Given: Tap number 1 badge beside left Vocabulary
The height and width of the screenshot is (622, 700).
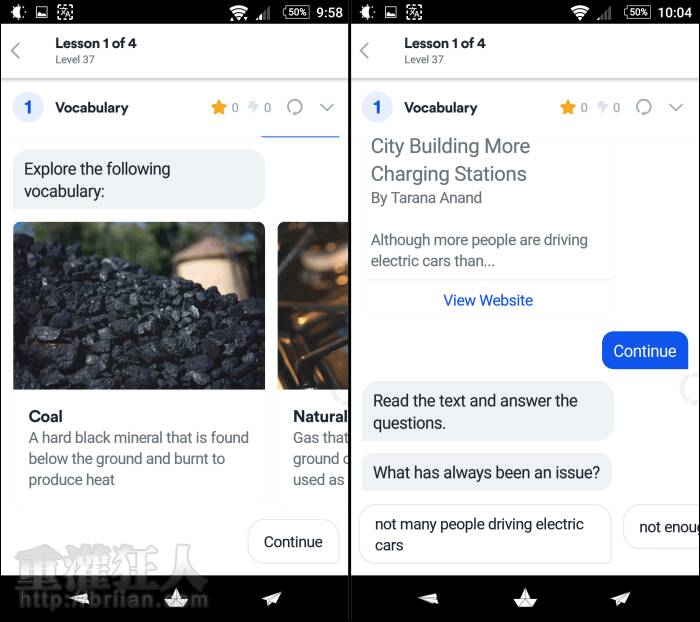Looking at the screenshot, I should (28, 107).
